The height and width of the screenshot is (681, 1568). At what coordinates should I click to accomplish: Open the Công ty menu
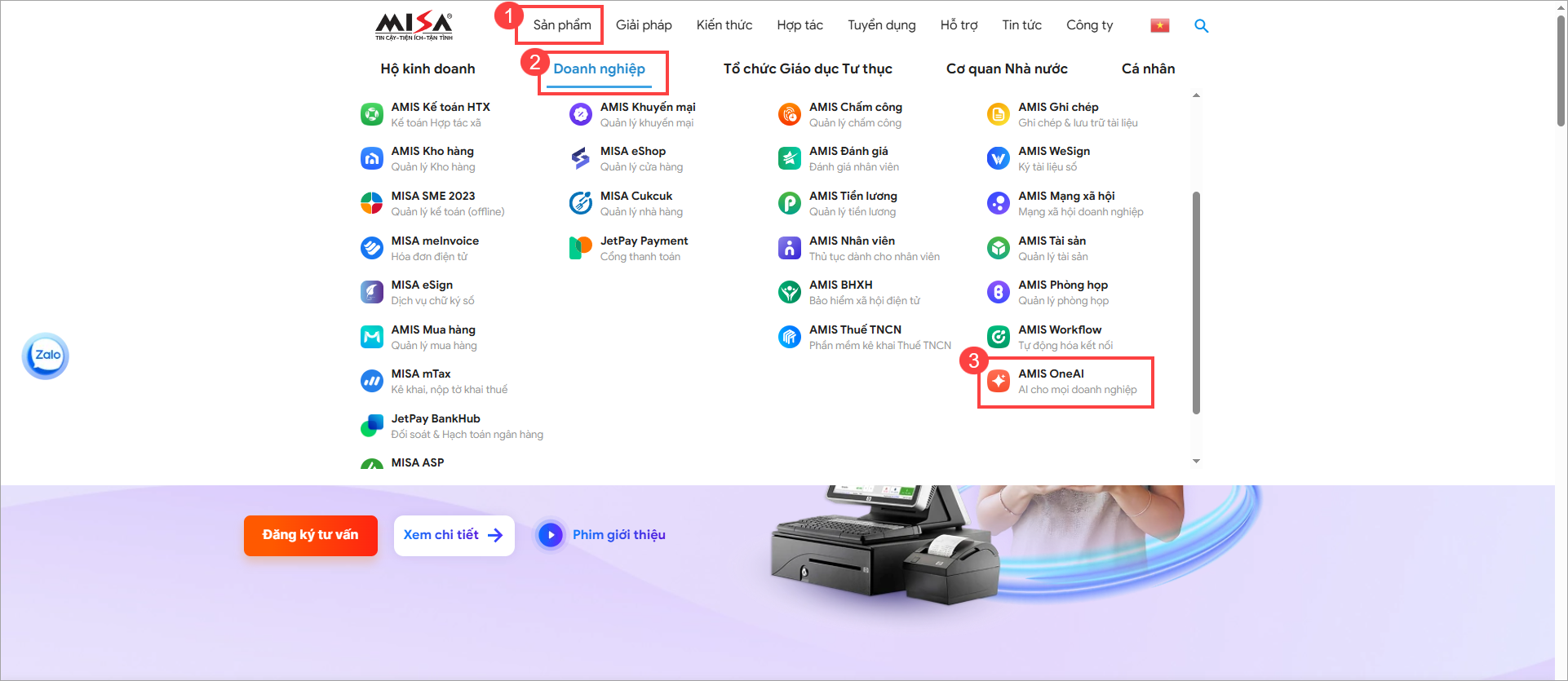[1089, 25]
